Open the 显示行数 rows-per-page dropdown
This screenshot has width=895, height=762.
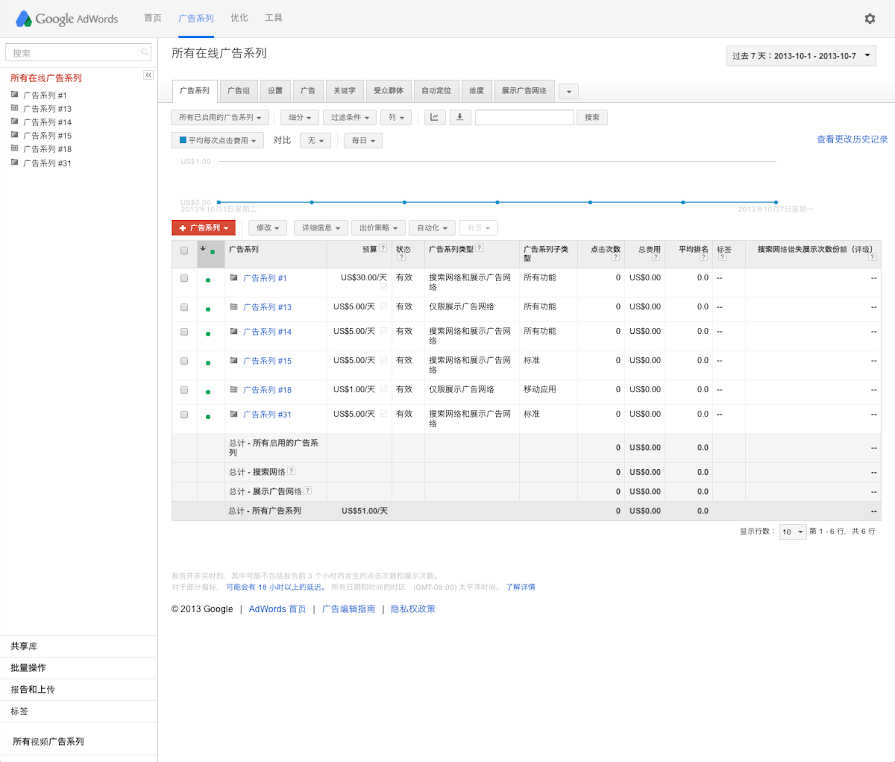click(x=792, y=532)
